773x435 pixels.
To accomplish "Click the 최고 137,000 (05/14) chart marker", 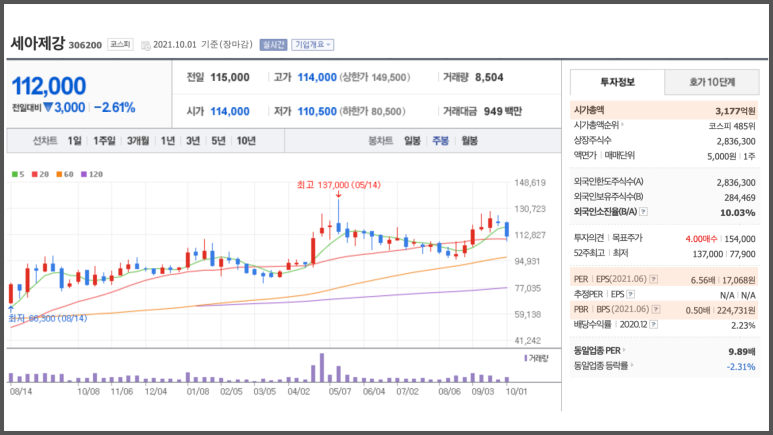I will click(x=339, y=185).
